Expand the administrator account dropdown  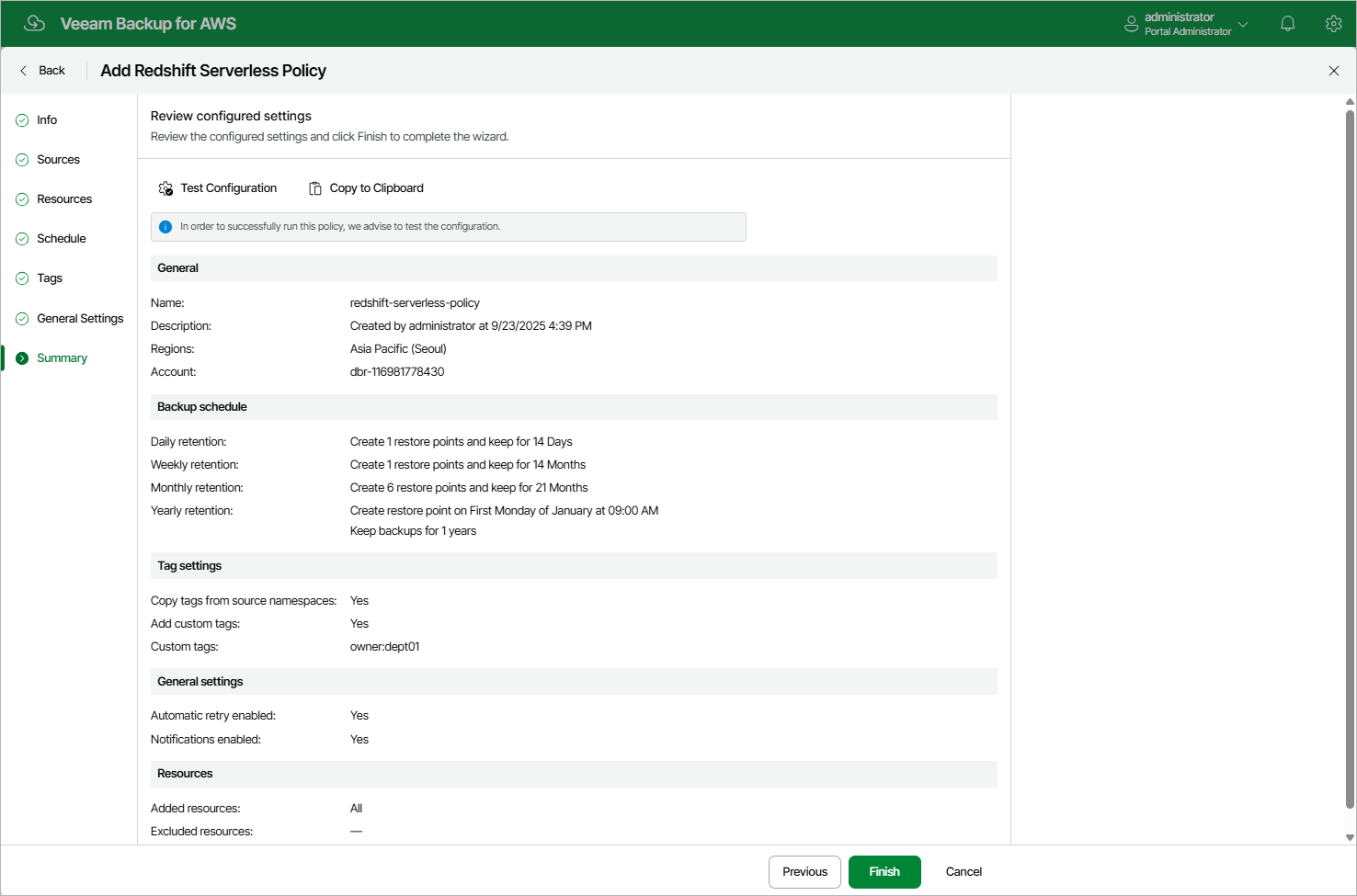tap(1243, 24)
